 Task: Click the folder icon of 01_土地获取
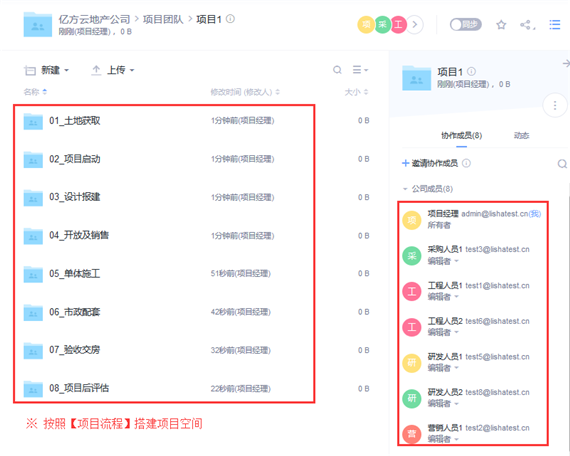tap(33, 121)
